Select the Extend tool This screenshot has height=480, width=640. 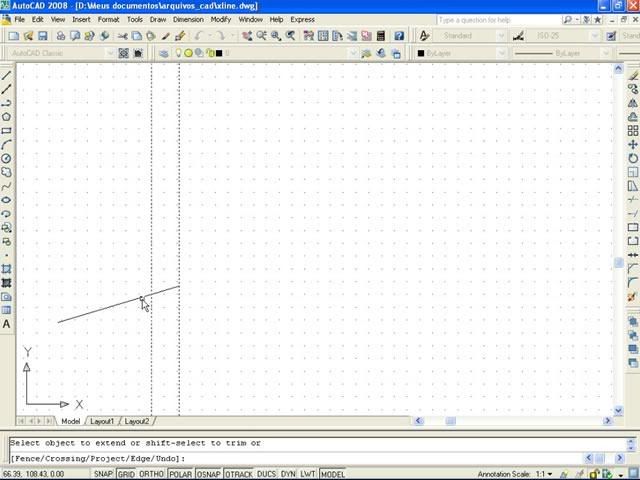(633, 213)
